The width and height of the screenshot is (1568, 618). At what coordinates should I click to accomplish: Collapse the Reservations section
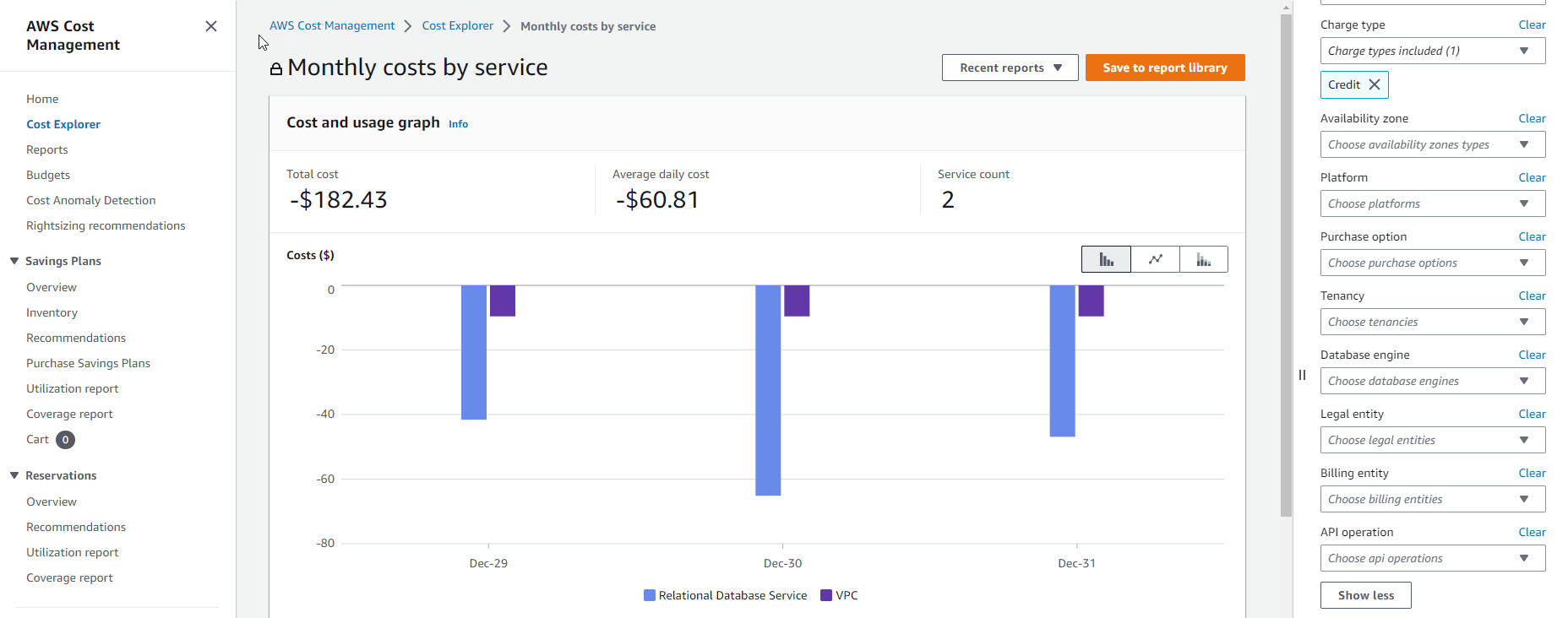(14, 475)
